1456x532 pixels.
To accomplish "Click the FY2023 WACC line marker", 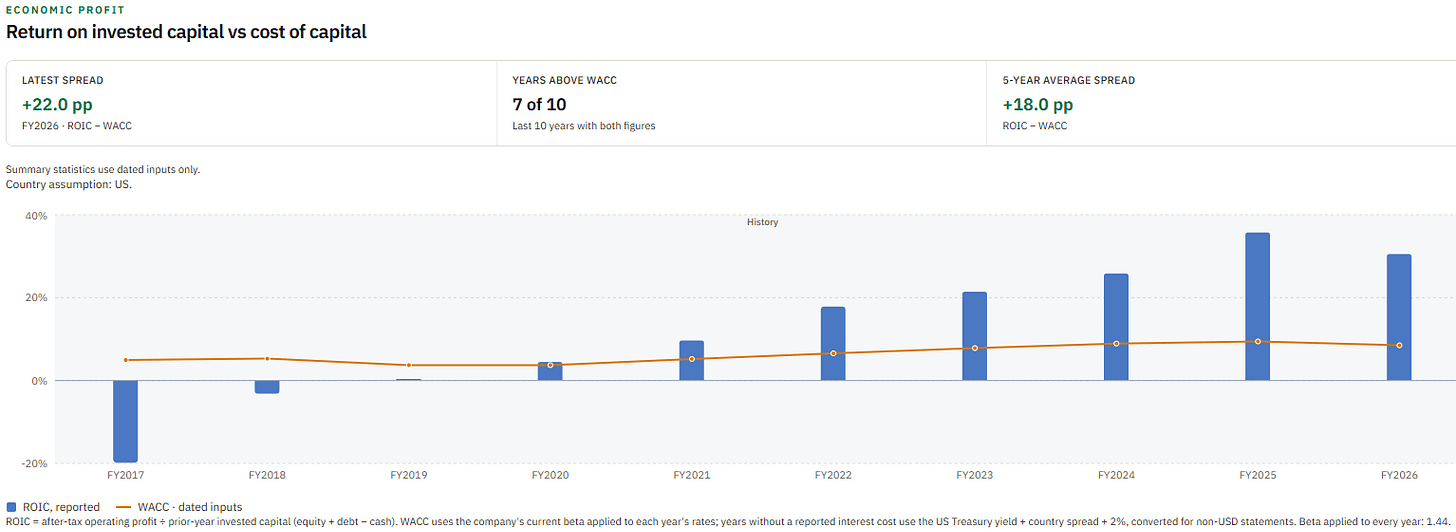I will 975,348.
